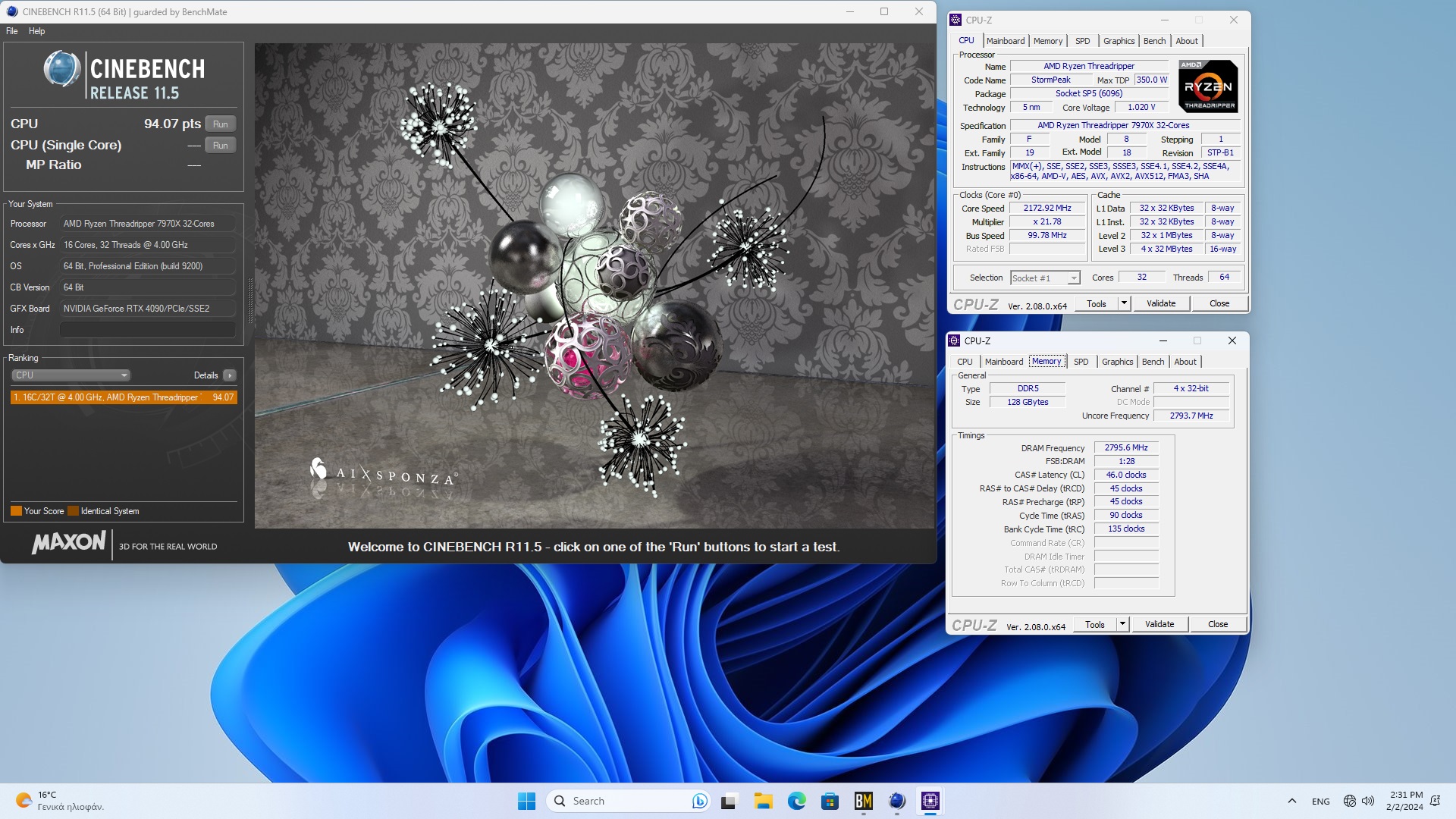The width and height of the screenshot is (1456, 819).
Task: Open volume control from system tray
Action: click(1368, 801)
